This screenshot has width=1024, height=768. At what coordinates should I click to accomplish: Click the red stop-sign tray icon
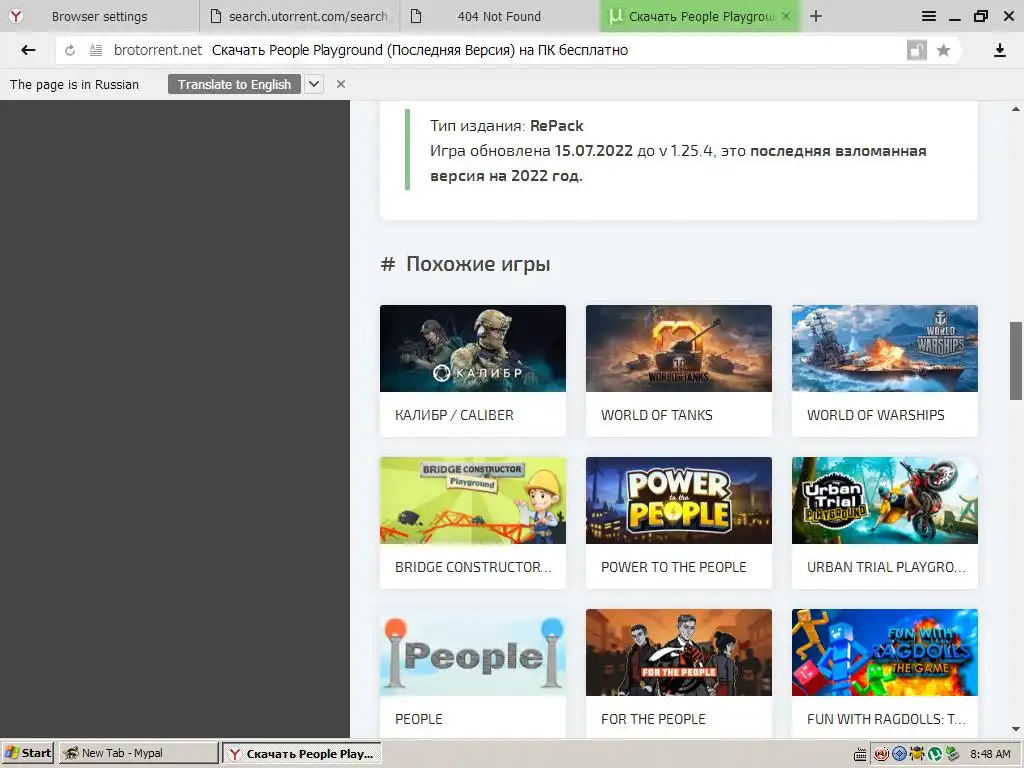click(881, 754)
